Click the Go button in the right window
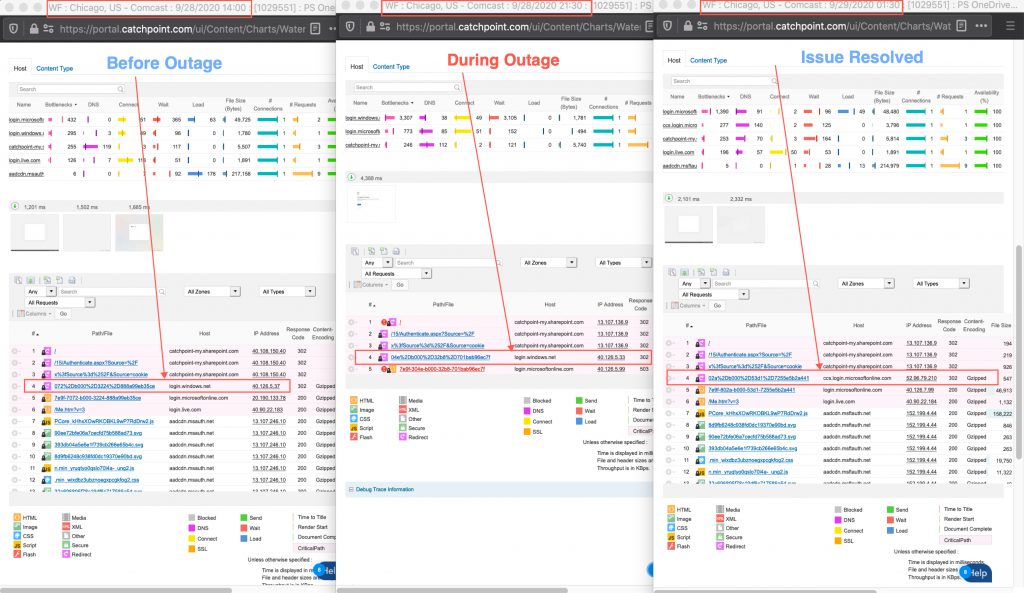The width and height of the screenshot is (1024, 593). click(717, 306)
